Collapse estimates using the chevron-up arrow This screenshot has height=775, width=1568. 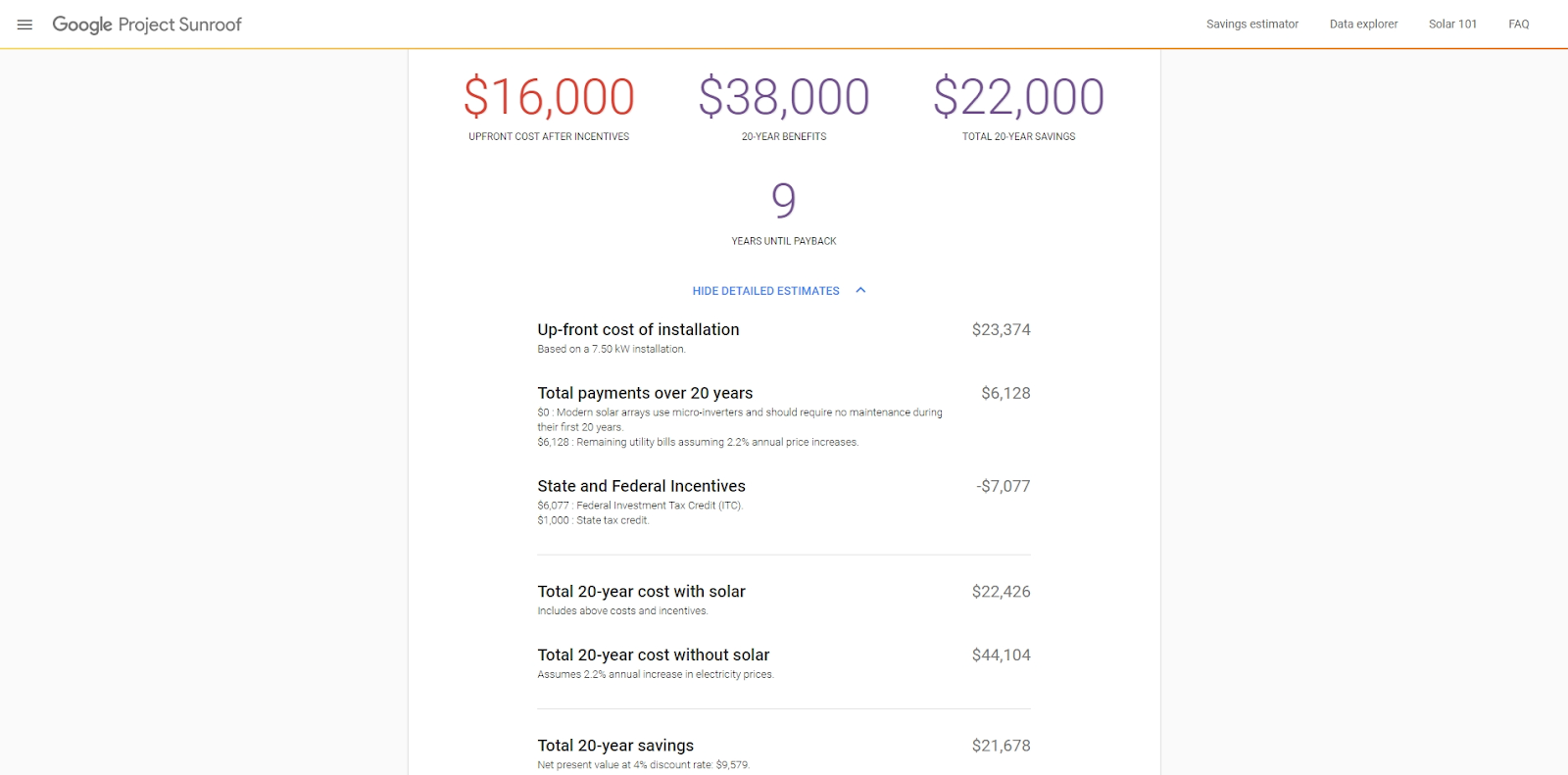coord(860,290)
